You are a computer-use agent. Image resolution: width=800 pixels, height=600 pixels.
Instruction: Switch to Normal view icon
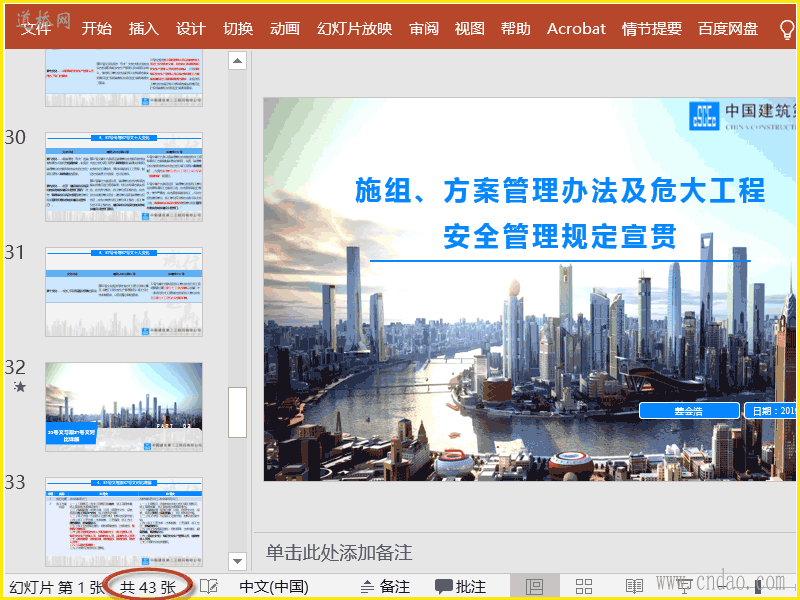pyautogui.click(x=534, y=587)
